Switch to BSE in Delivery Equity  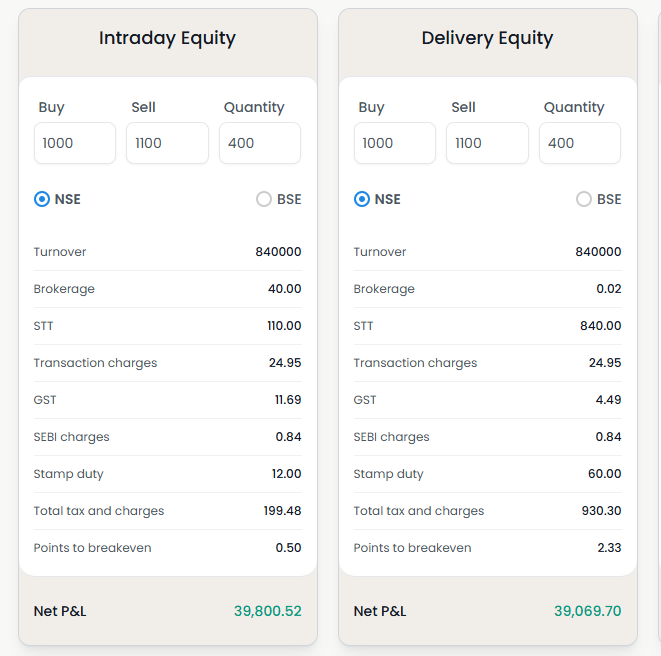point(584,199)
